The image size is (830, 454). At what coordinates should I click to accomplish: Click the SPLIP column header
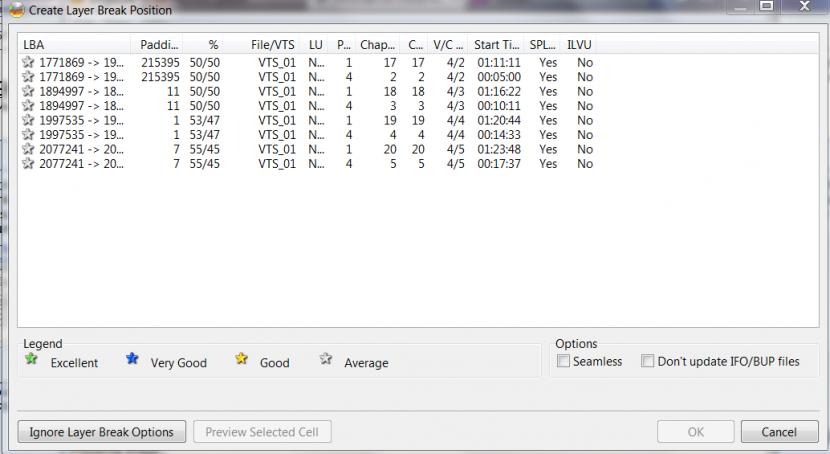543,45
